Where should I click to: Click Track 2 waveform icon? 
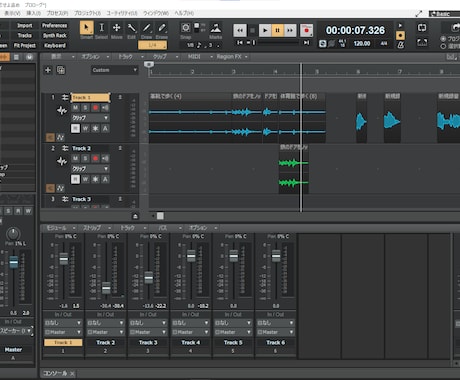pyautogui.click(x=62, y=161)
